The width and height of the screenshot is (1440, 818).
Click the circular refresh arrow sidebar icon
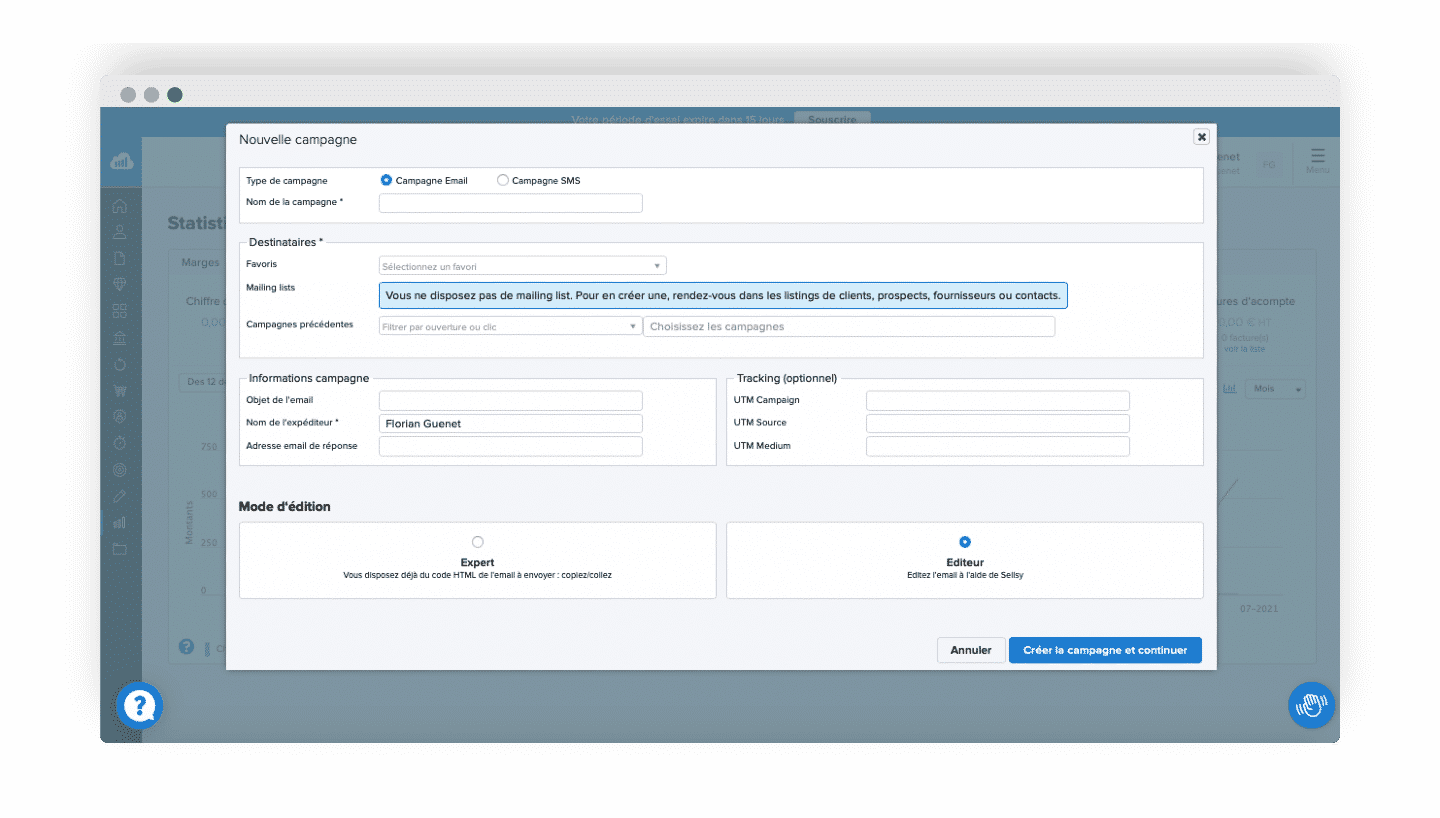[120, 364]
